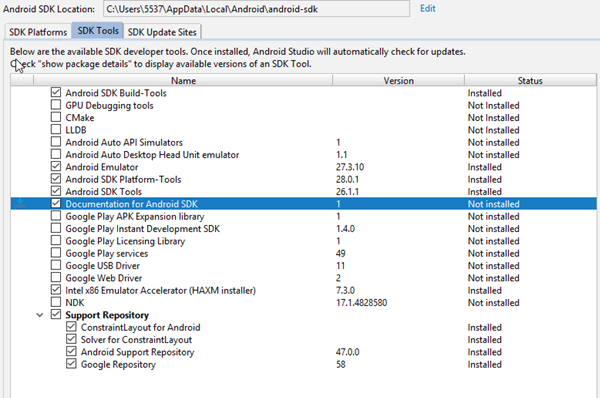
Task: Click HAXM installer version 7.3.0
Action: (346, 290)
